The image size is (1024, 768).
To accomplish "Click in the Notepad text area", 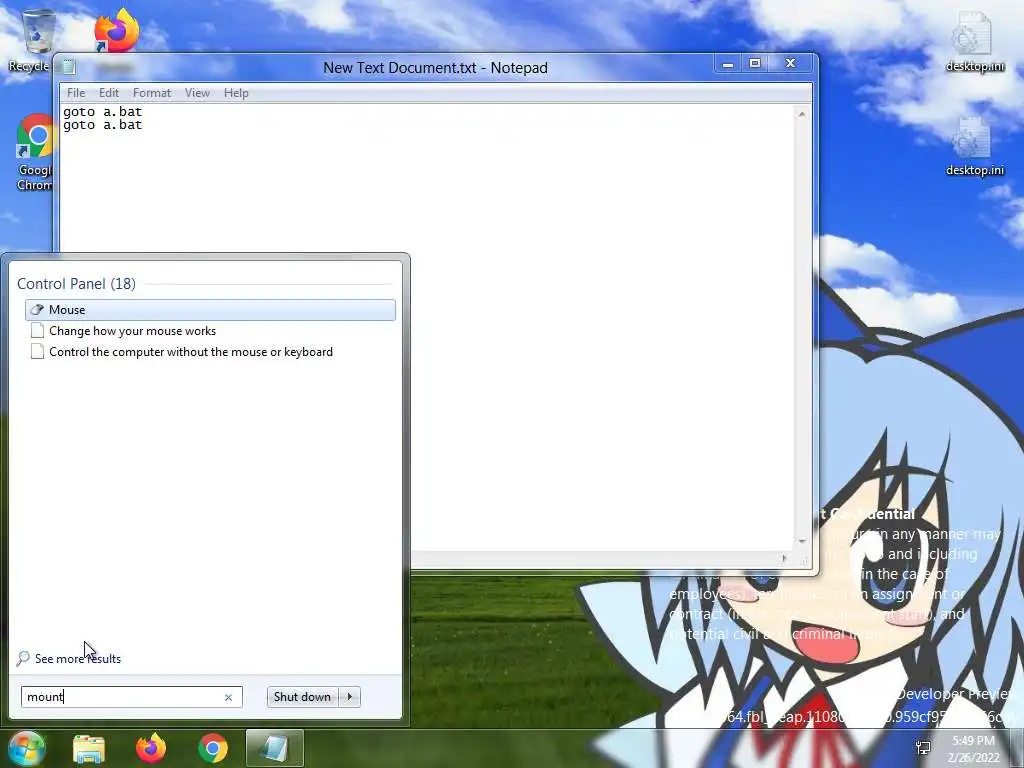I will pyautogui.click(x=428, y=327).
